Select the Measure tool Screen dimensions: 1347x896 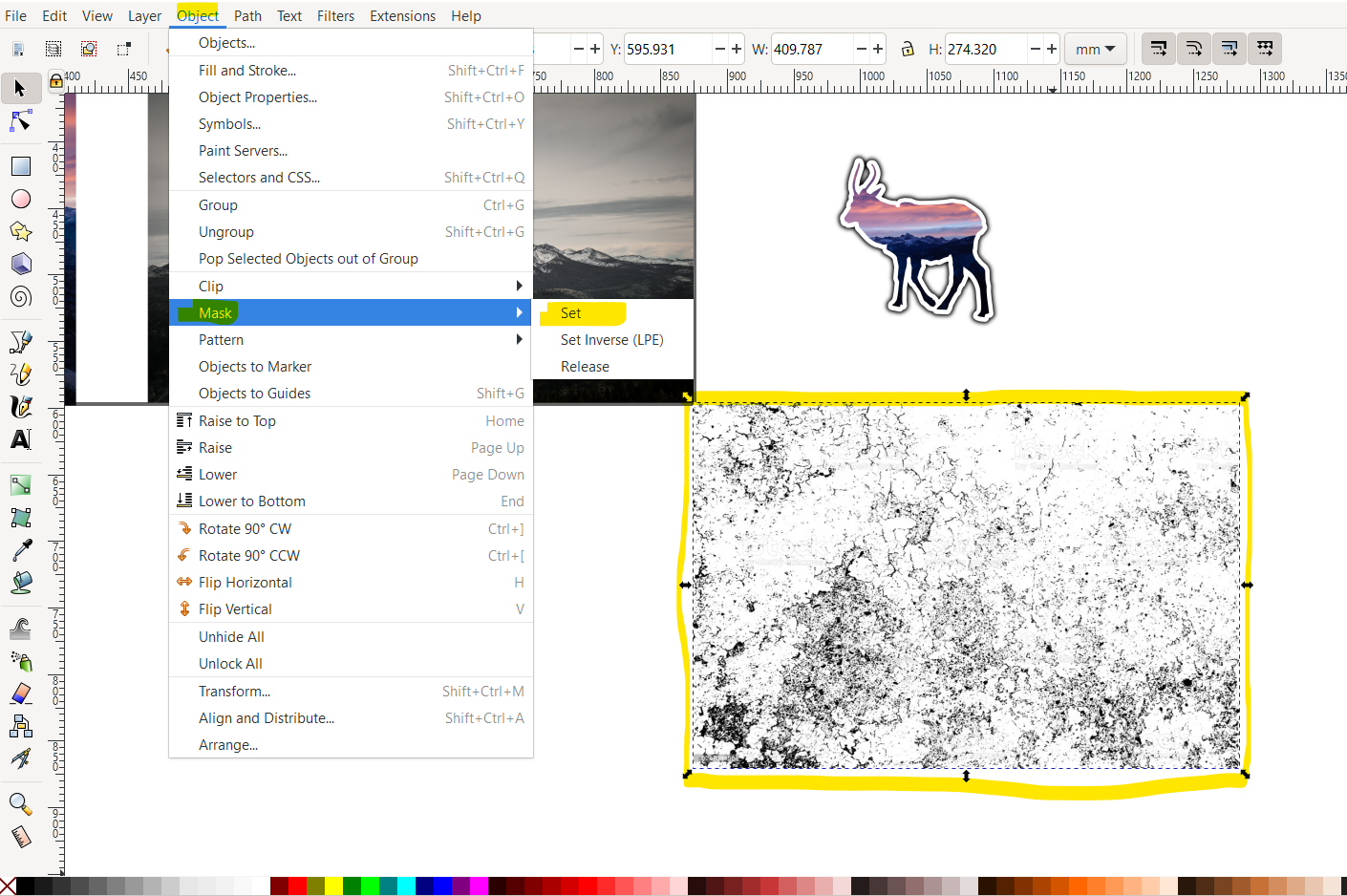pos(20,837)
